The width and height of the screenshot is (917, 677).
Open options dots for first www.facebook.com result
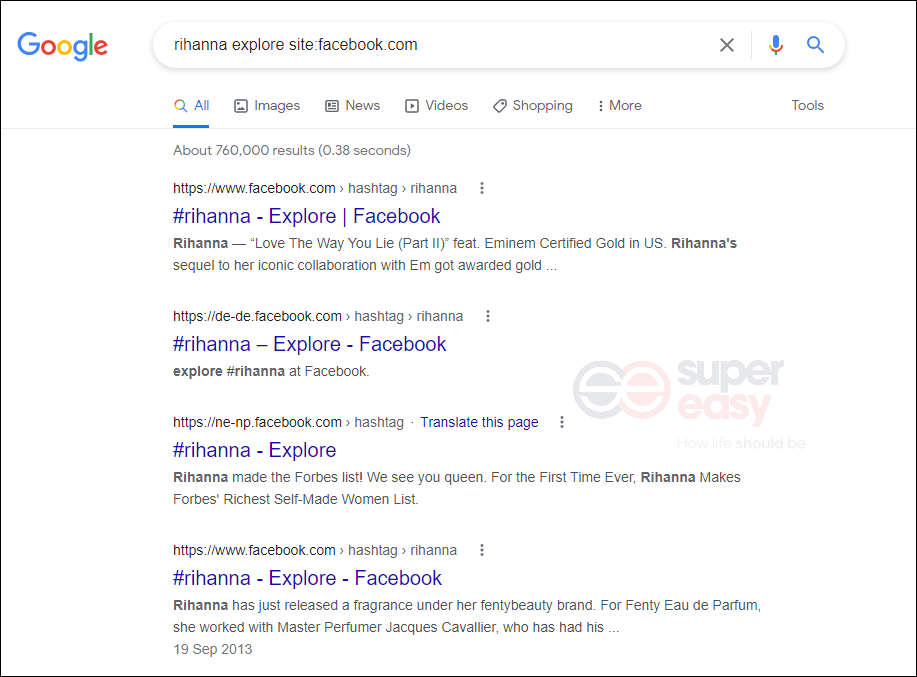click(x=482, y=188)
